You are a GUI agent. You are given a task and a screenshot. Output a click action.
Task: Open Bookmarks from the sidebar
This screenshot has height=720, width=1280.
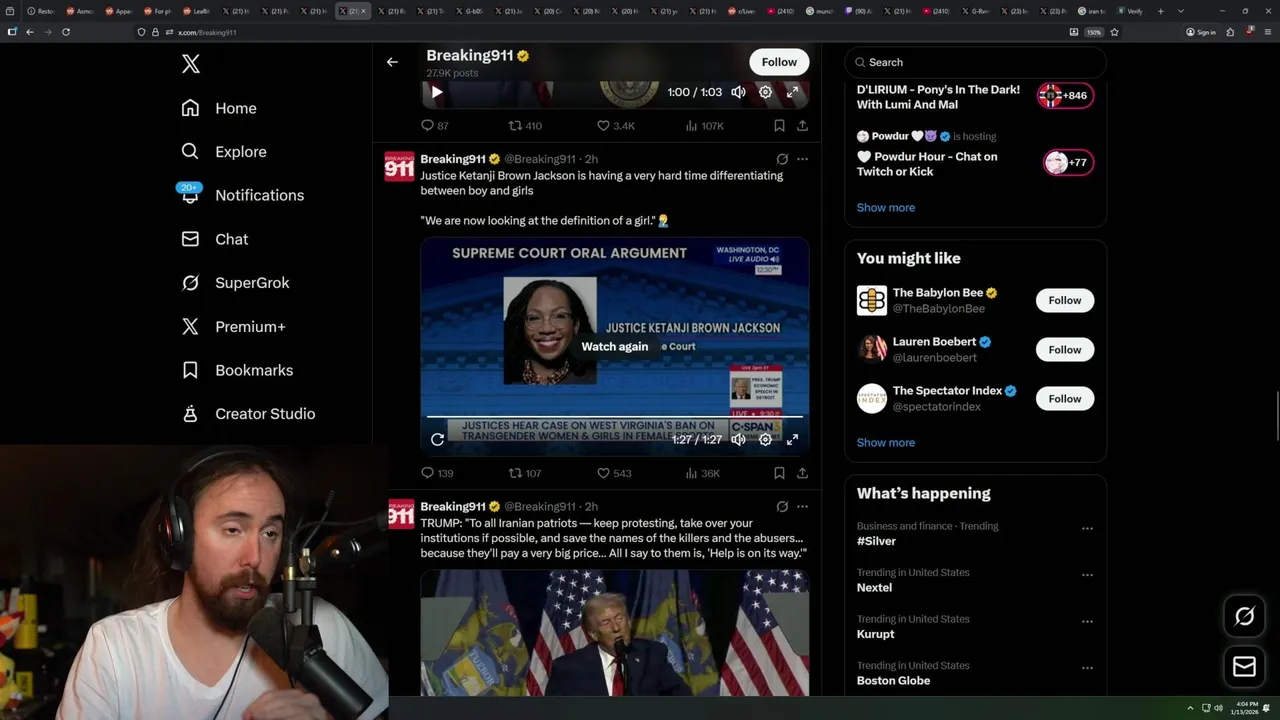tap(238, 370)
